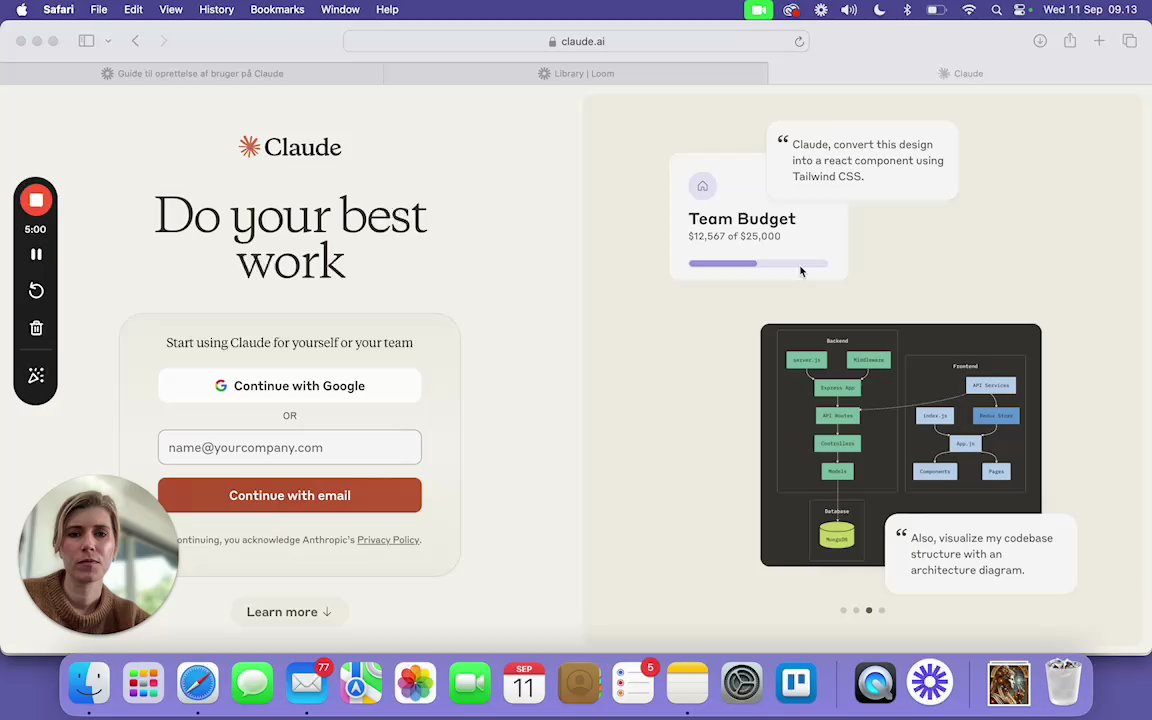Open Launchpad from the Dock
The height and width of the screenshot is (720, 1152).
[x=143, y=683]
